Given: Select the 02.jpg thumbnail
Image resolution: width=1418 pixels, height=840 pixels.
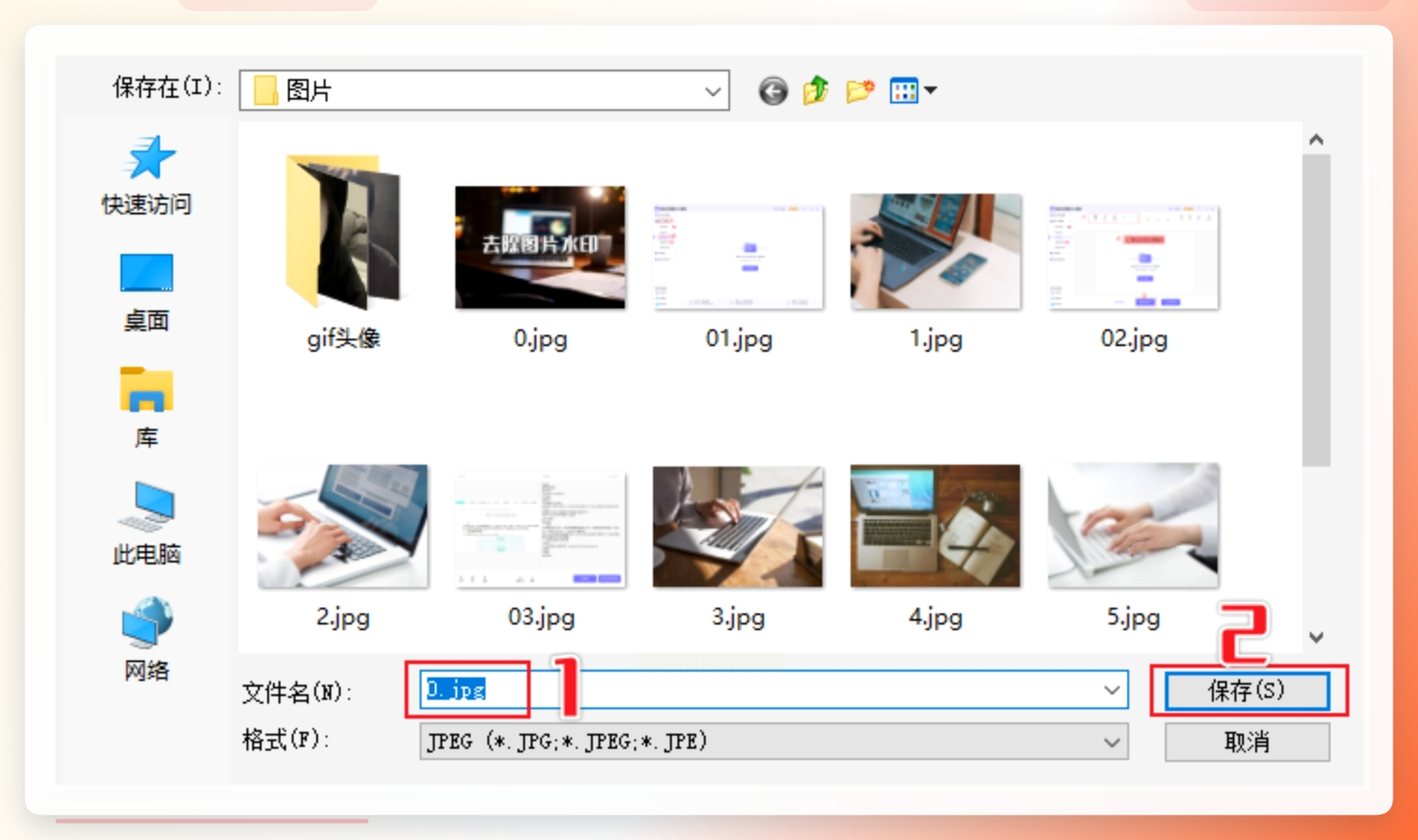Looking at the screenshot, I should (1134, 257).
